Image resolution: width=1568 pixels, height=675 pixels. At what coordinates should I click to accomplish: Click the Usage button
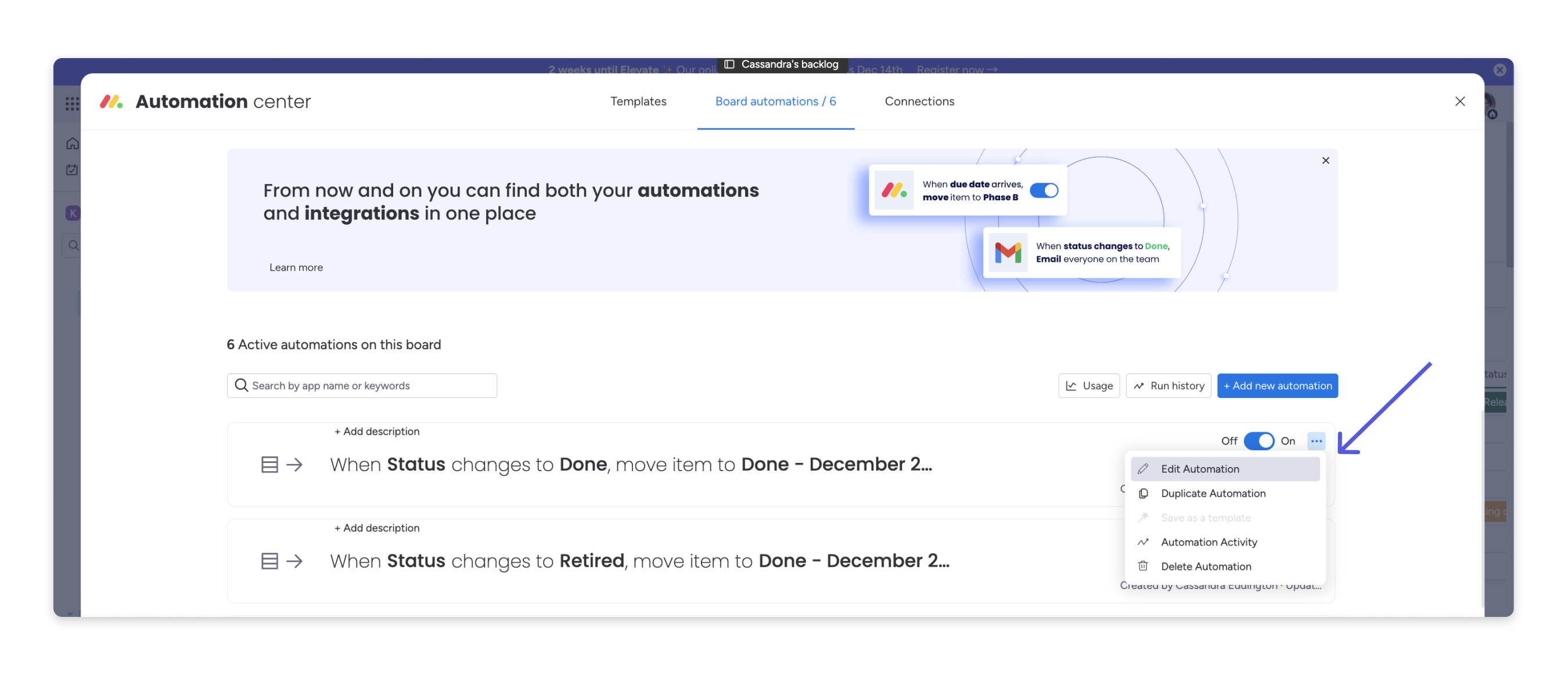click(x=1088, y=386)
